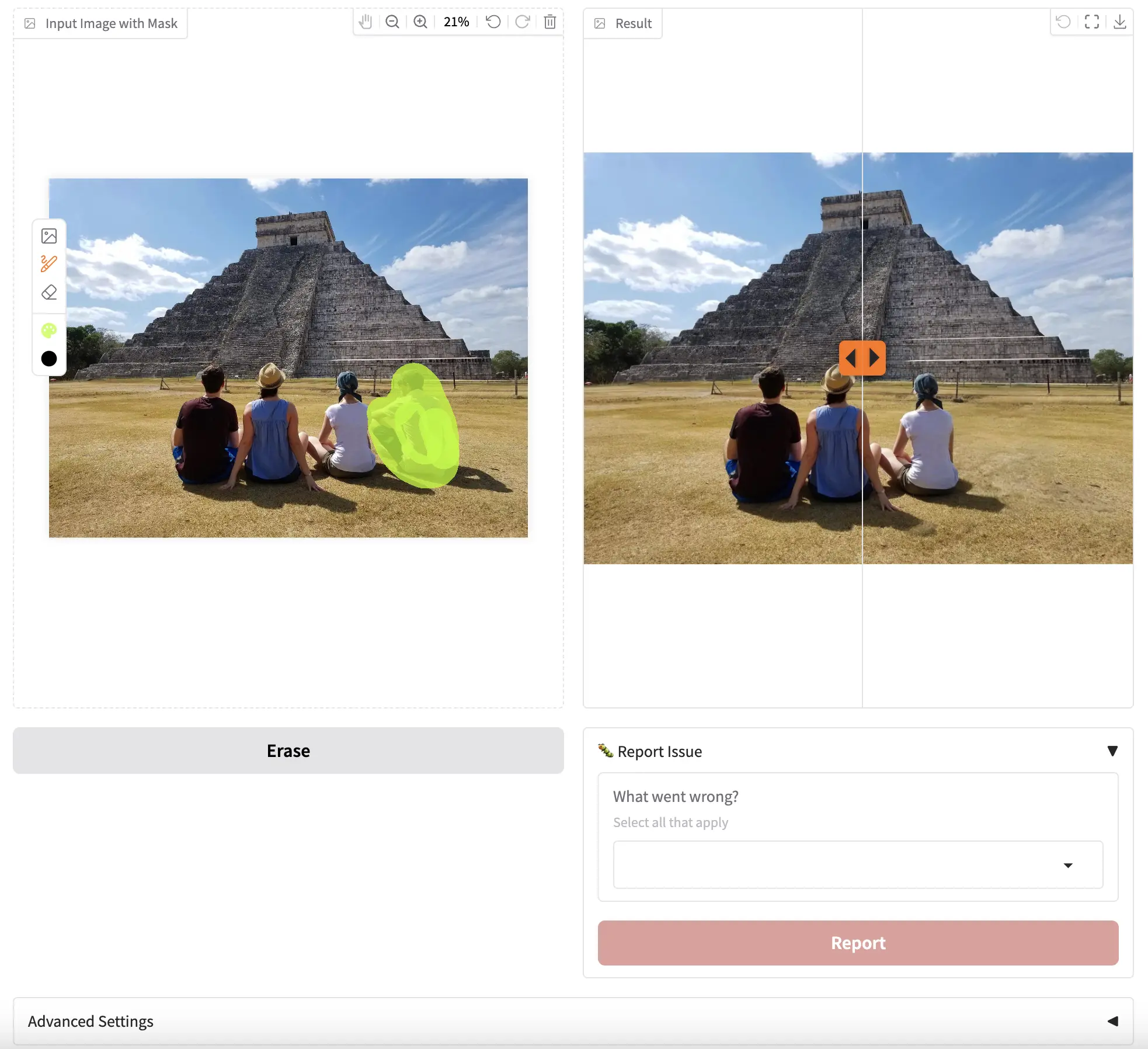Click the orange before/after slider handle
This screenshot has height=1049, width=1148.
click(x=862, y=357)
